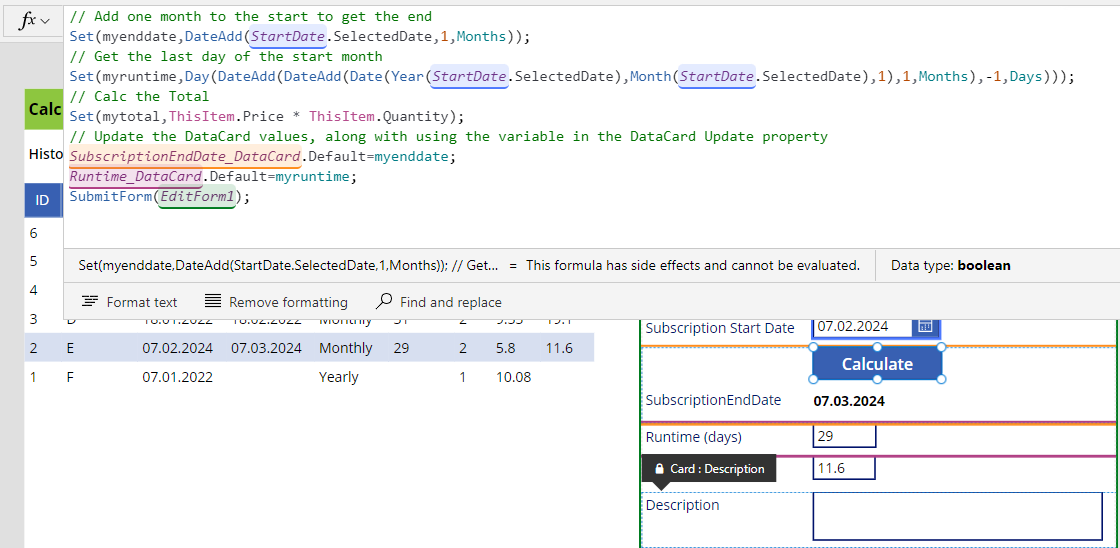1120x548 pixels.
Task: Open the fx property dropdown
Action: [x=34, y=20]
